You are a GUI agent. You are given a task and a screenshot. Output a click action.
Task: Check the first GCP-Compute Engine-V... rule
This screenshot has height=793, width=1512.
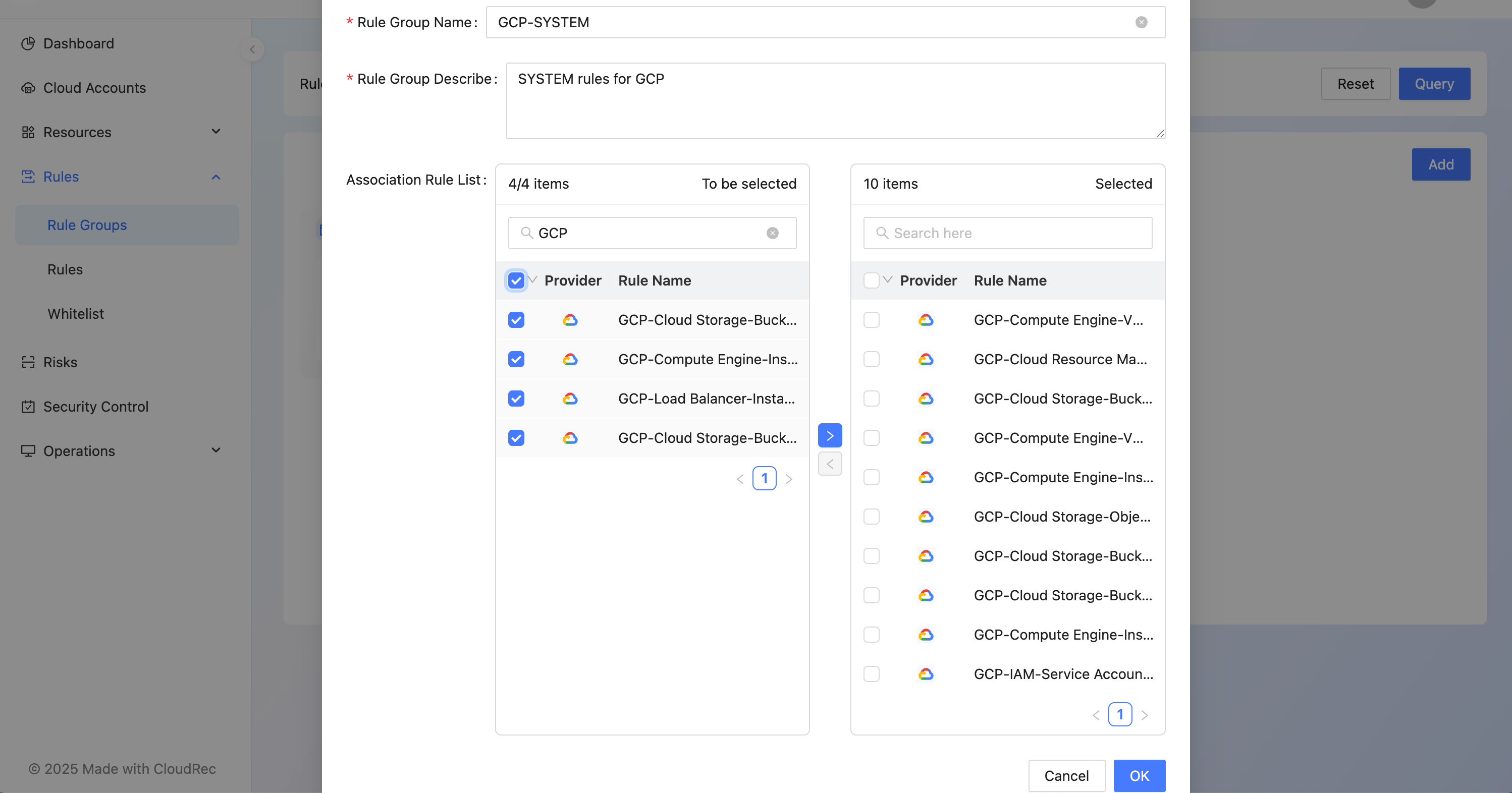pos(871,320)
